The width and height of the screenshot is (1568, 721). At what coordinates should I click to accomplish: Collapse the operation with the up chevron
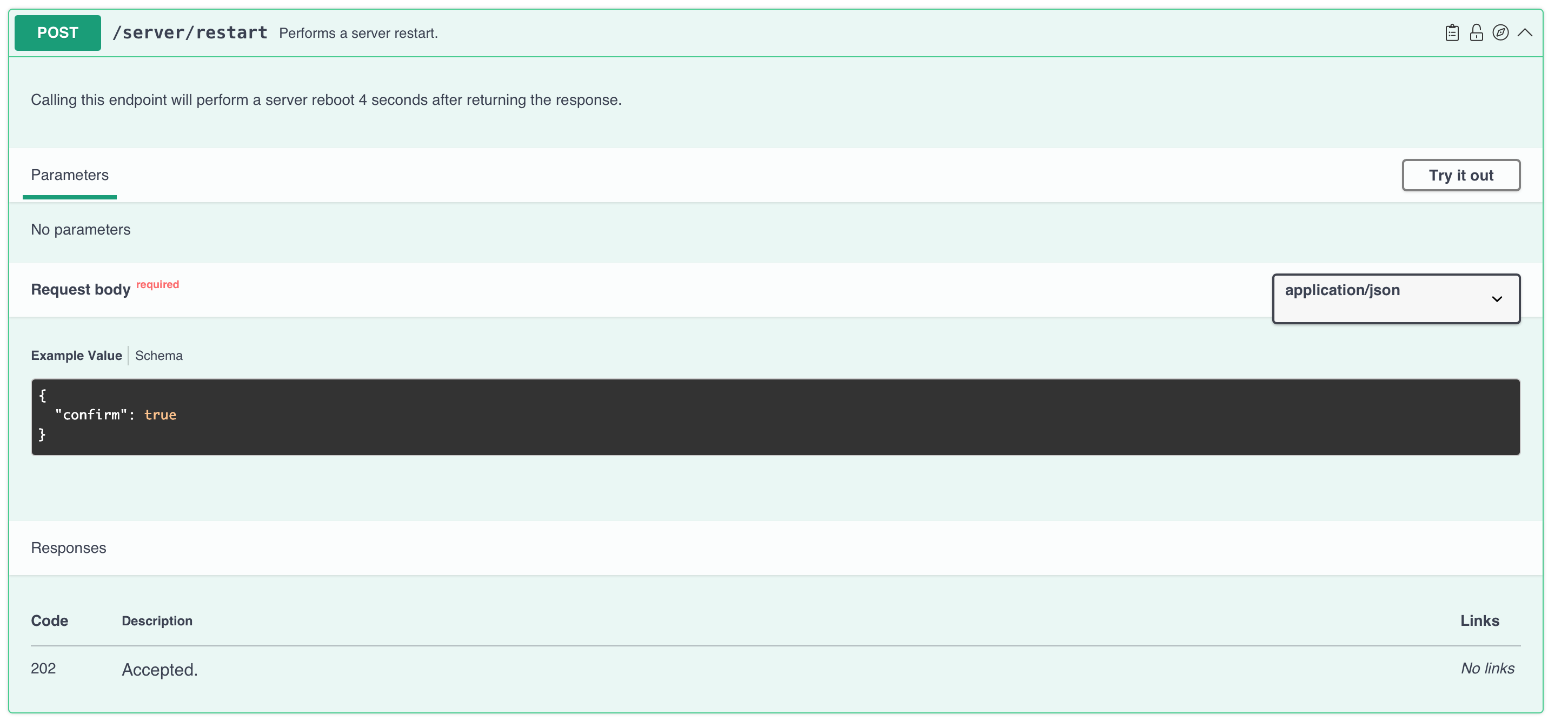click(1525, 33)
